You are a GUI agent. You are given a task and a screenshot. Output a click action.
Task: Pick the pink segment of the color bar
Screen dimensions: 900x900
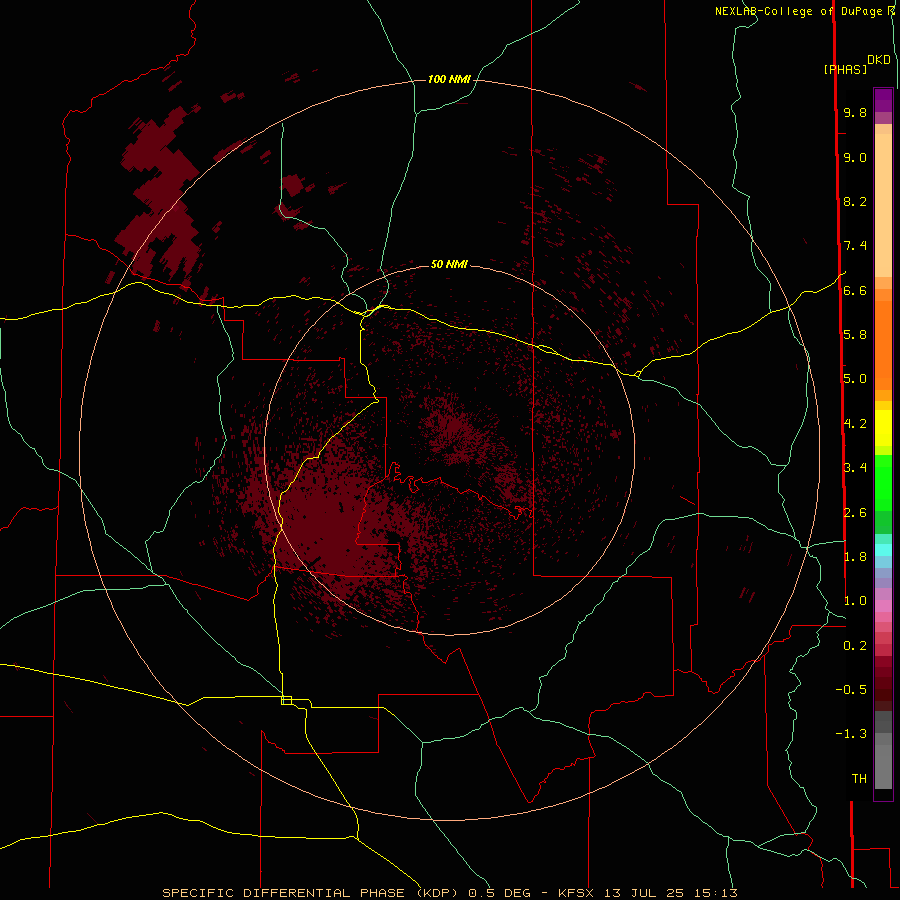(883, 606)
